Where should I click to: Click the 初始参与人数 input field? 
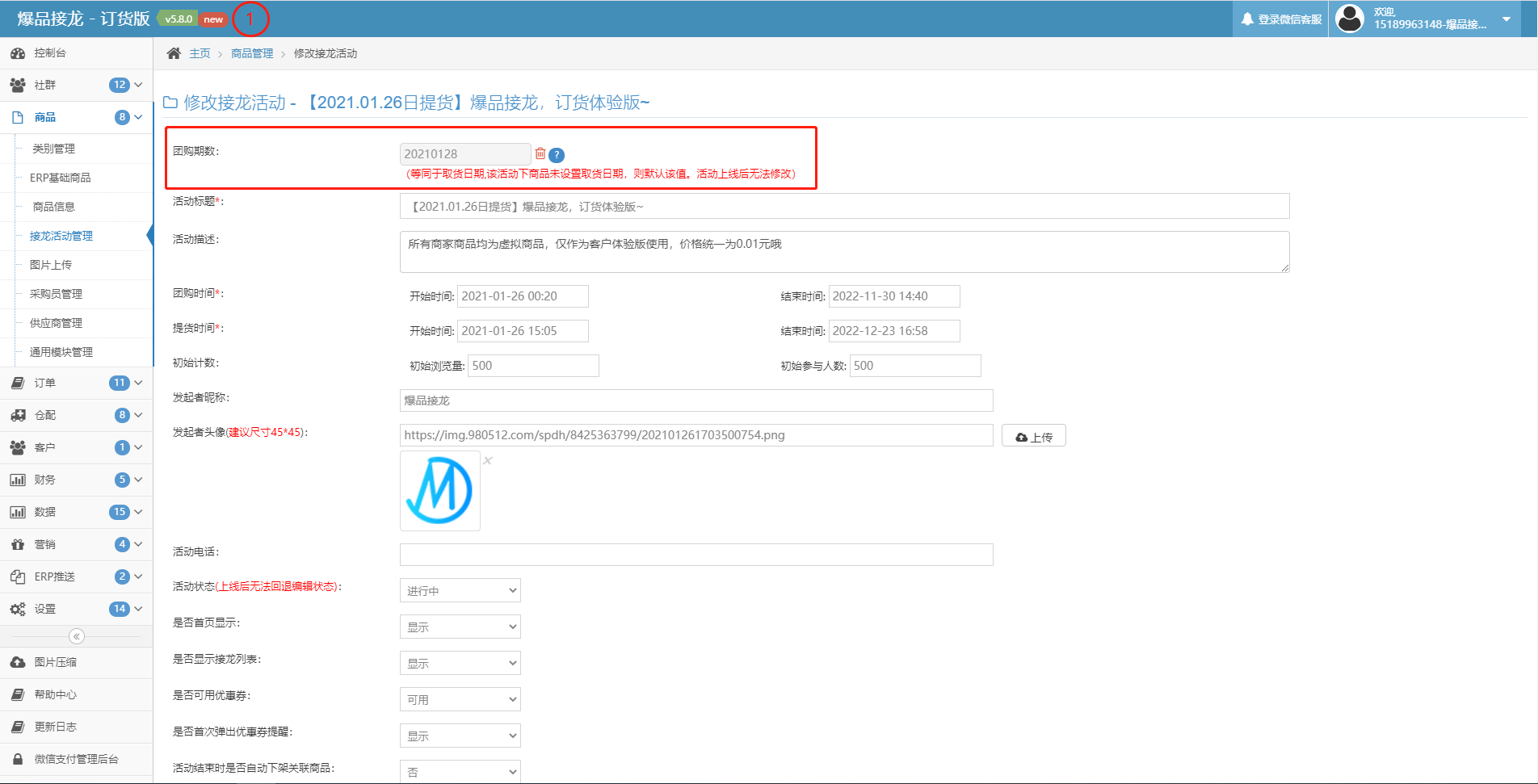(x=915, y=366)
